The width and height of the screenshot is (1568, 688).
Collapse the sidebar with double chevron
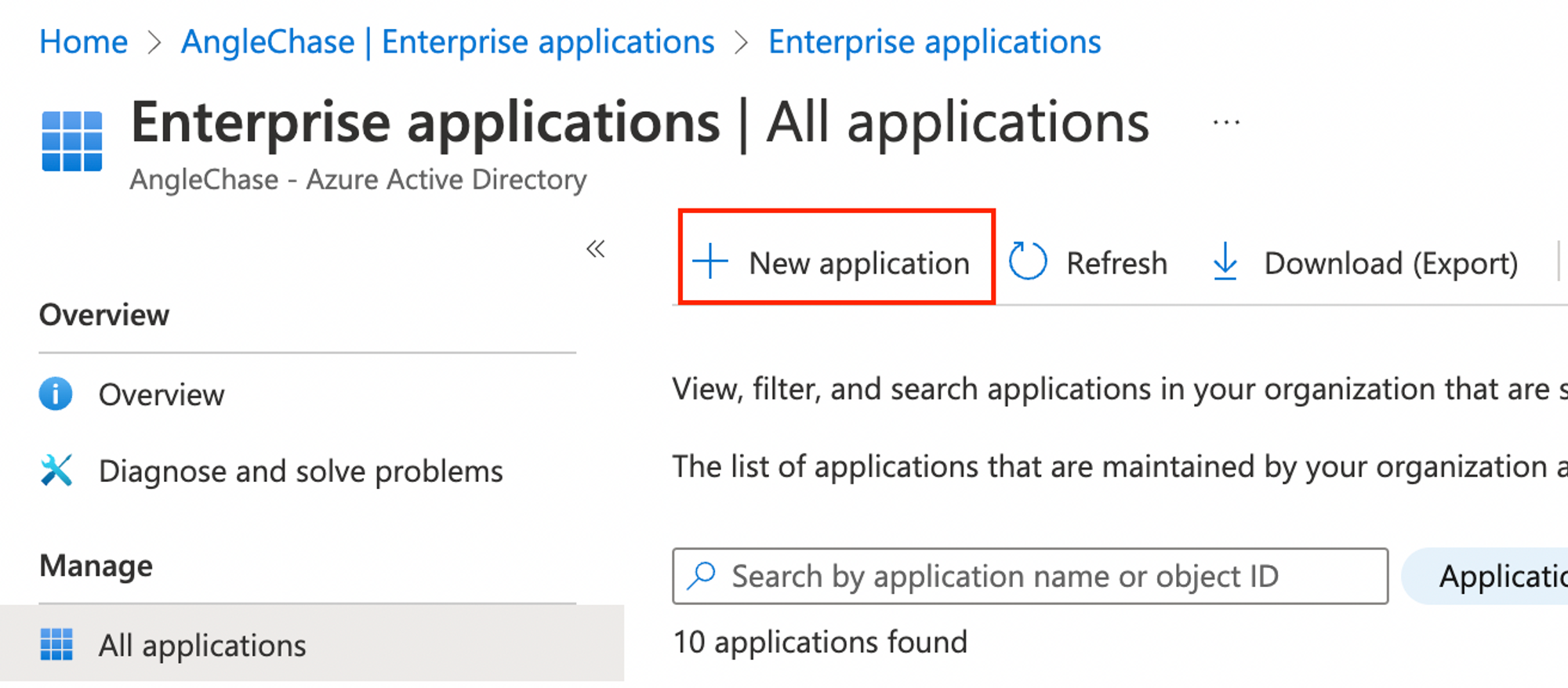pos(596,249)
